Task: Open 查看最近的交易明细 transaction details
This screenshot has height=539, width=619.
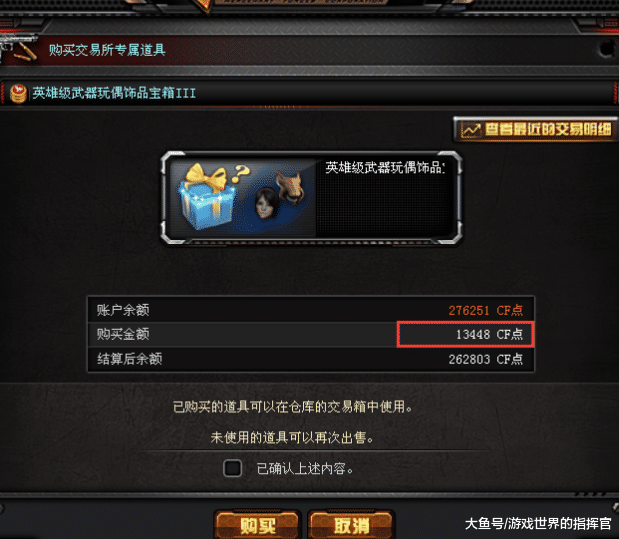Action: 535,130
